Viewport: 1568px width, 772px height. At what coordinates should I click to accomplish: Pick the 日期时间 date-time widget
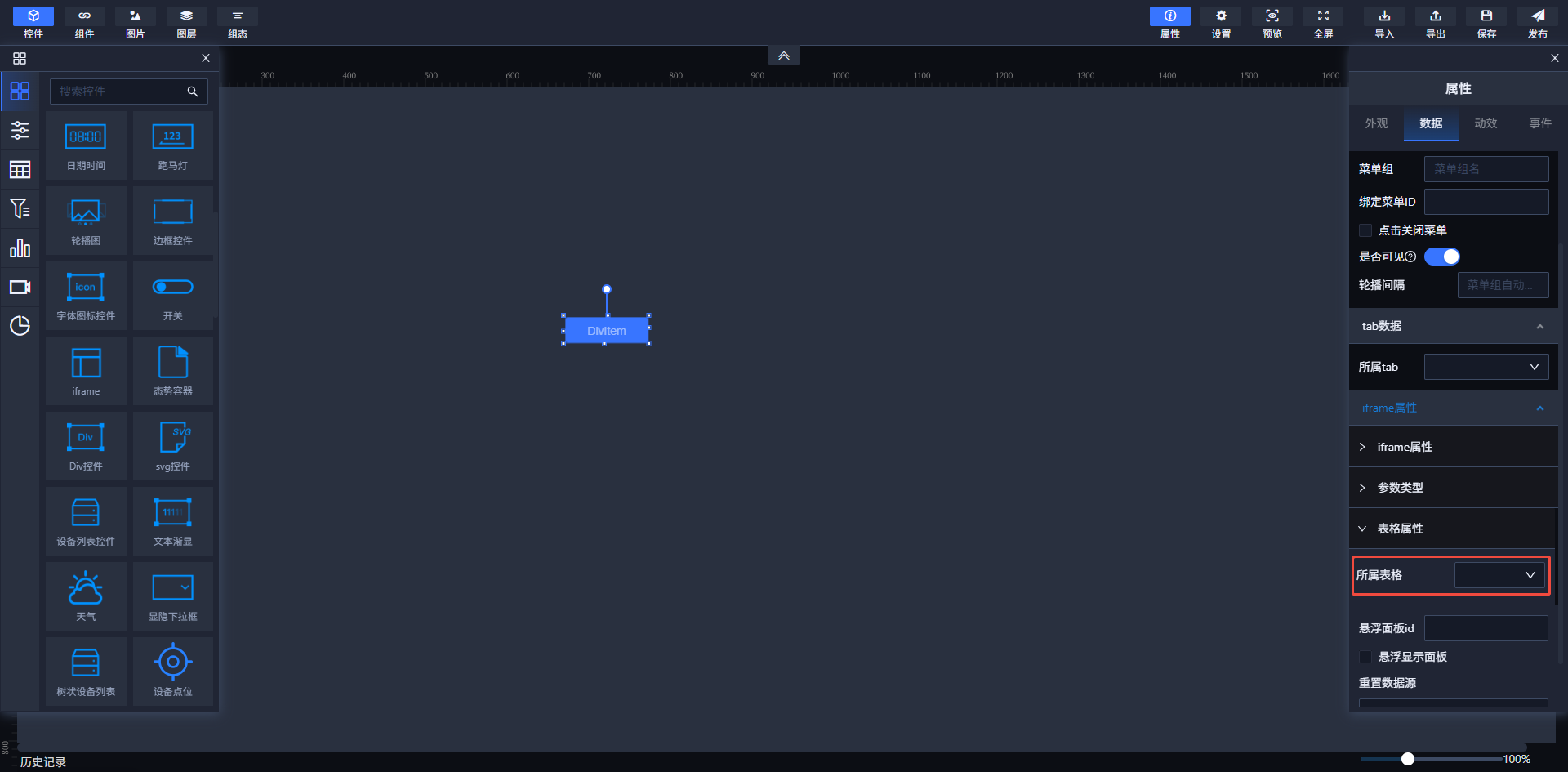(86, 145)
